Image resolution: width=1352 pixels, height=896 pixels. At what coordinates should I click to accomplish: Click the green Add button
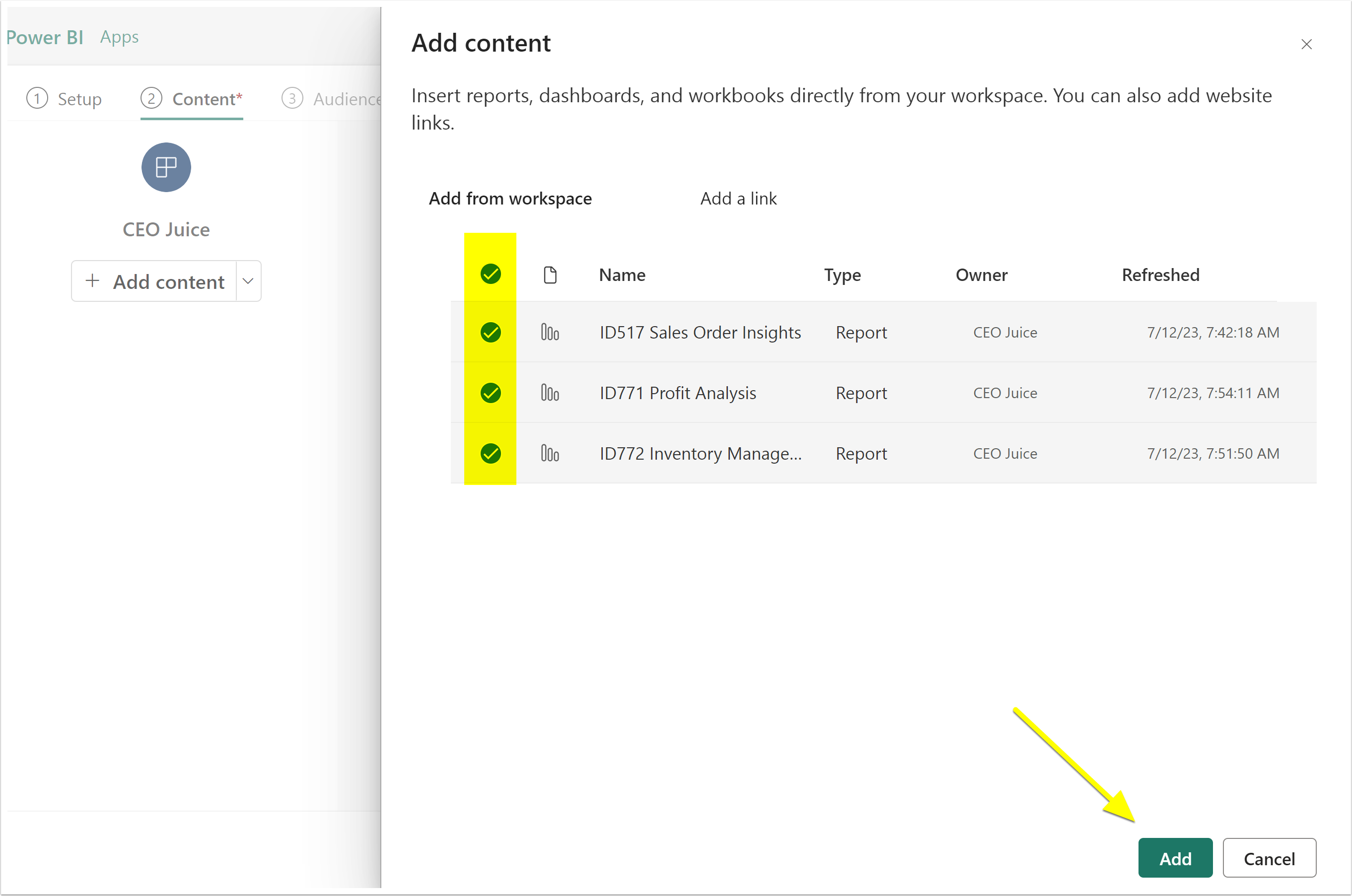[x=1175, y=858]
